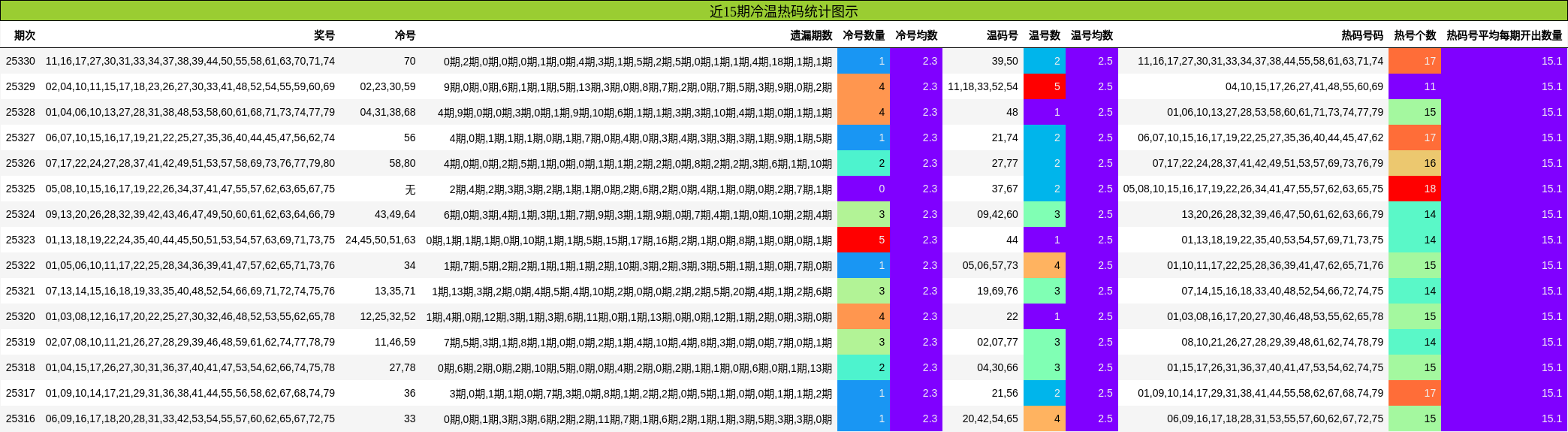
Task: Select period cell 25329
Action: tap(20, 86)
